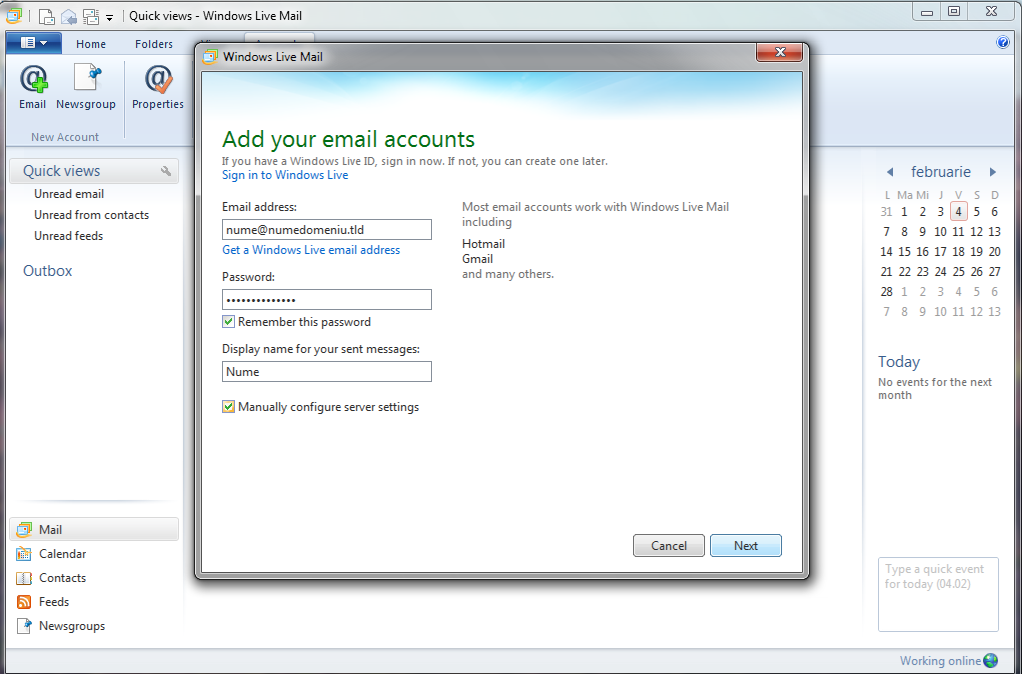Select Unread email quick view
The image size is (1022, 674).
[x=69, y=194]
